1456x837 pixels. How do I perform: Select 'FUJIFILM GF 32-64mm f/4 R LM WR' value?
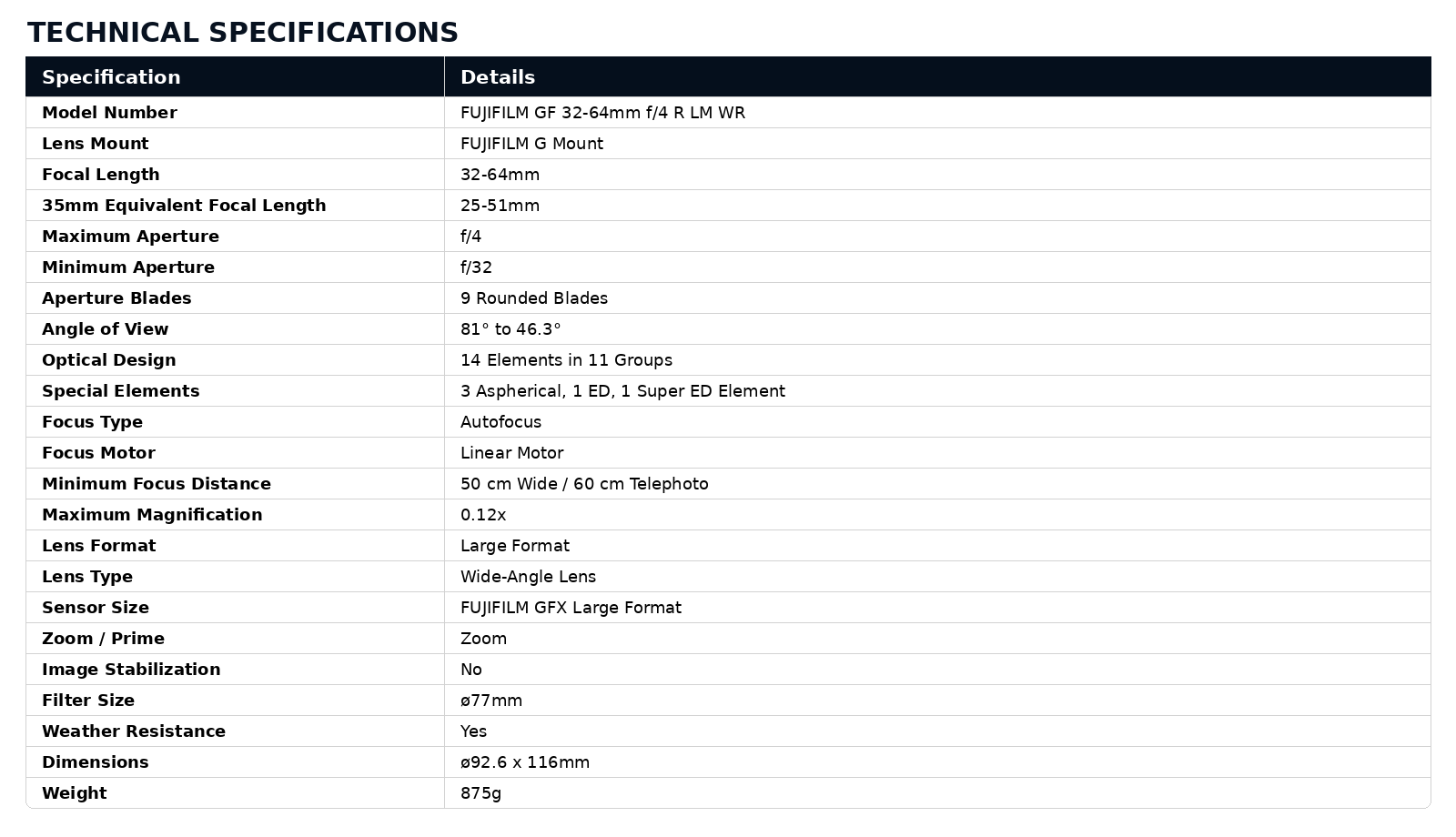coord(602,113)
